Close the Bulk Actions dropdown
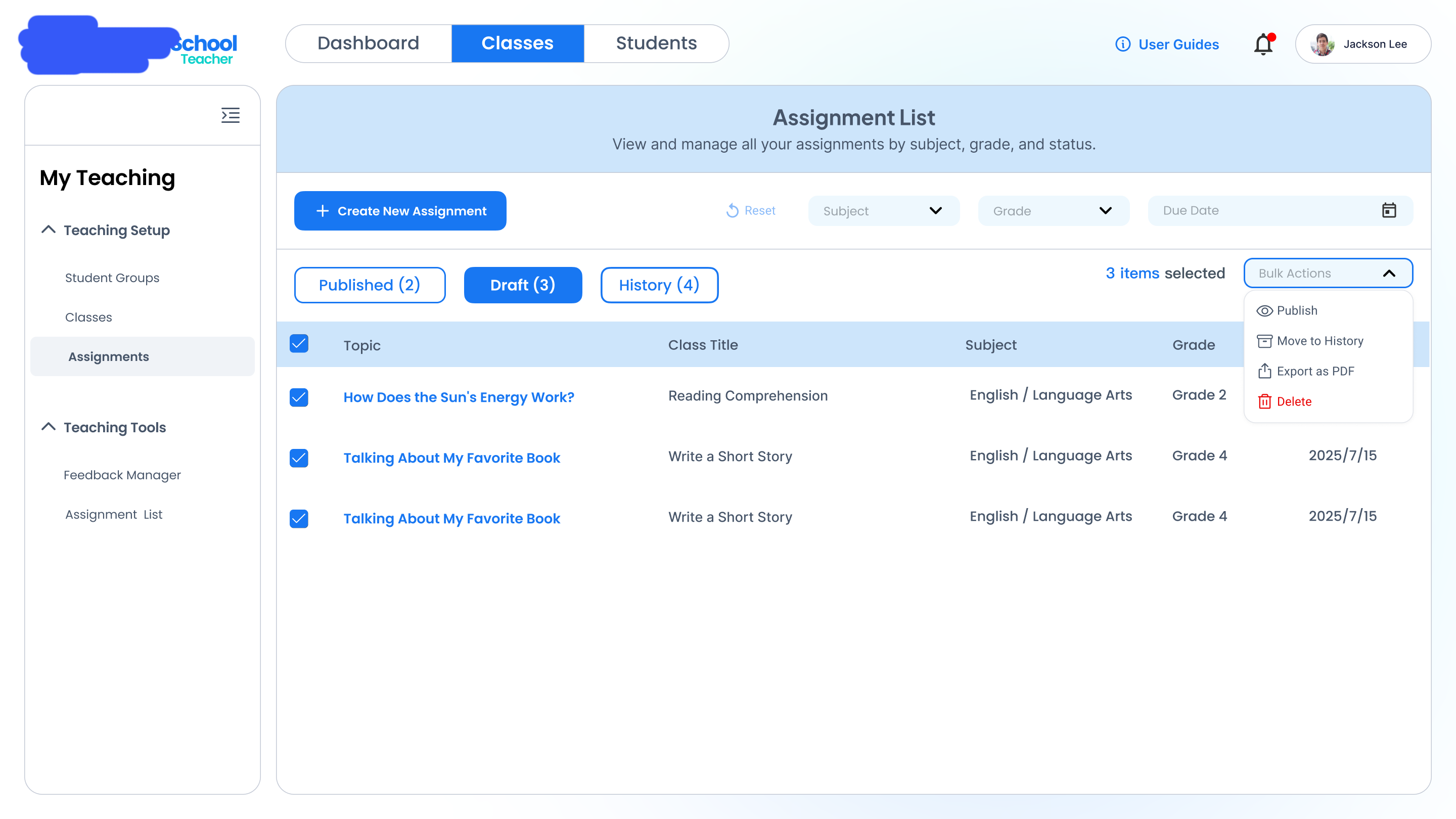Screen dimensions: 1456x819 (1328, 273)
